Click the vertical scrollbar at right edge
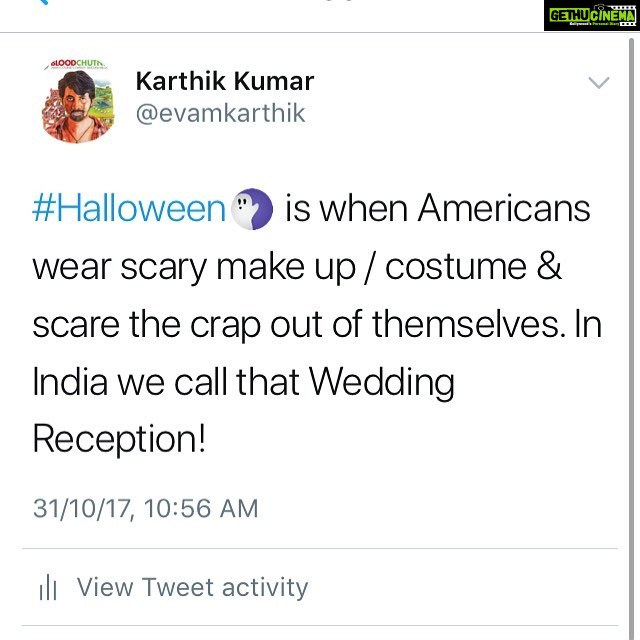The image size is (640, 640). [631, 339]
